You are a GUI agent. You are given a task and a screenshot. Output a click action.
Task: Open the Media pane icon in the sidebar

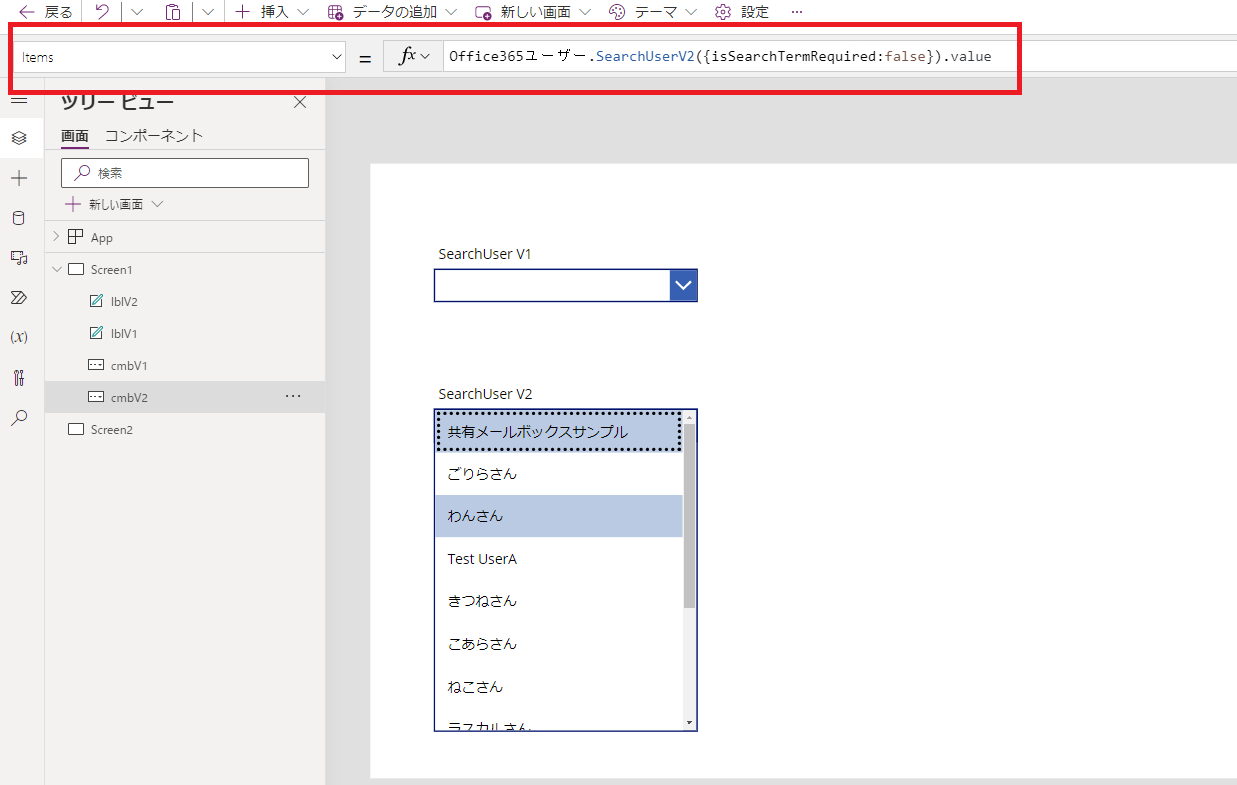point(18,257)
